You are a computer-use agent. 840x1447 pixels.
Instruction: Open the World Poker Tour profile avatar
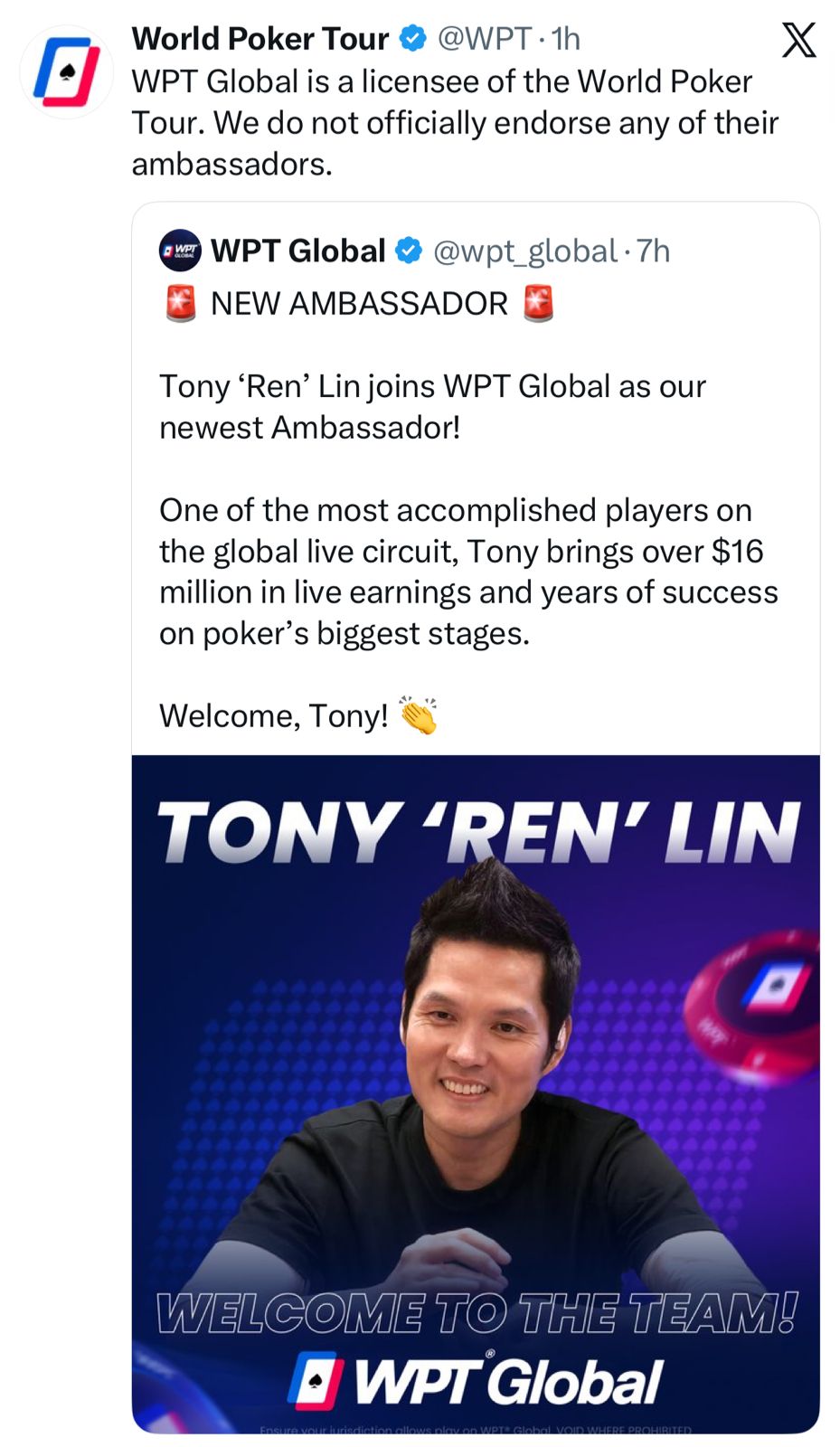click(66, 72)
